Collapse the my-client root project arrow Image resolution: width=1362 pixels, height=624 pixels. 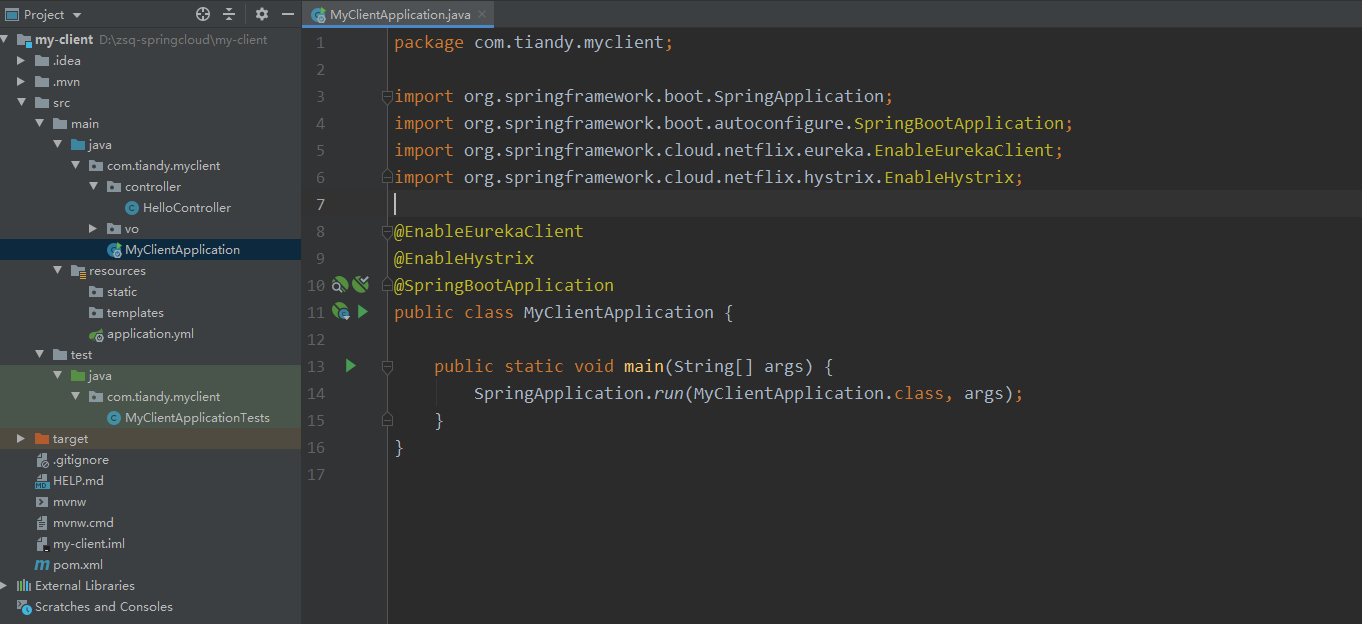pos(6,40)
